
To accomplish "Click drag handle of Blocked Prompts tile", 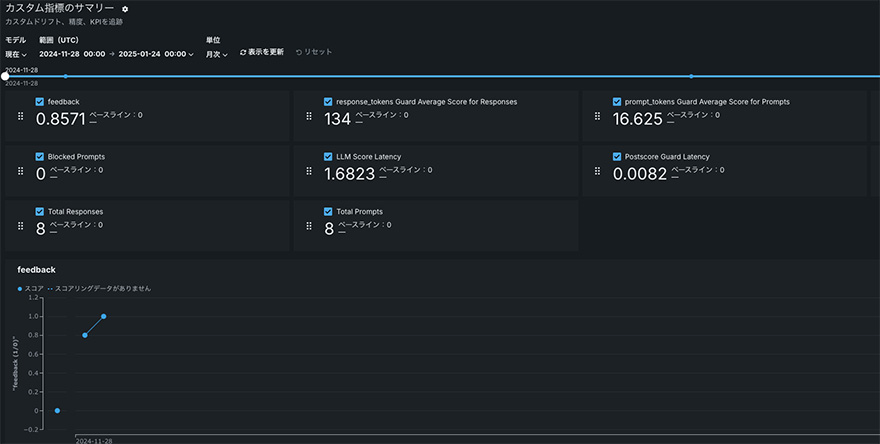I will click(x=21, y=171).
